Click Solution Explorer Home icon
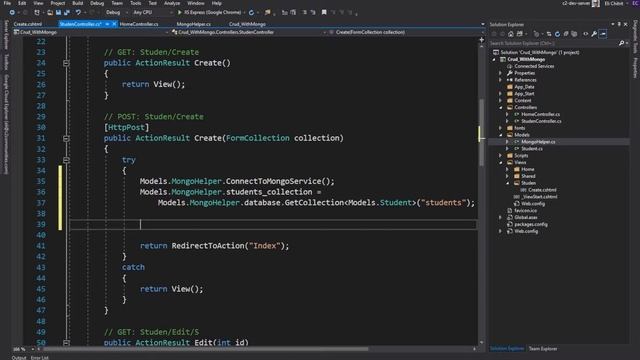640x360 pixels. (511, 34)
